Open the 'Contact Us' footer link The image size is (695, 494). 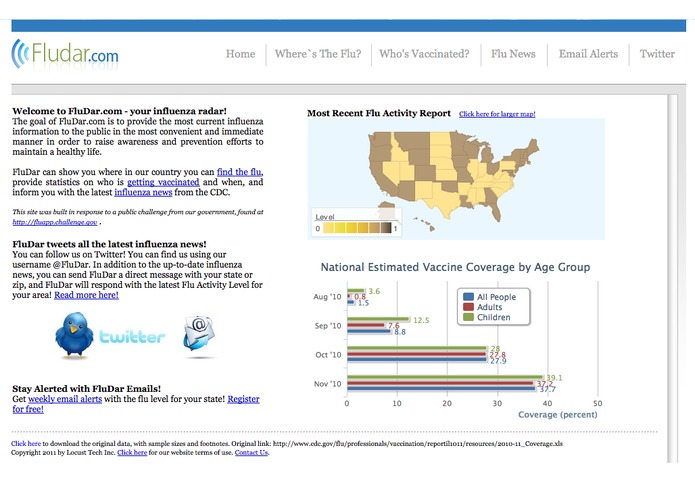tap(251, 452)
